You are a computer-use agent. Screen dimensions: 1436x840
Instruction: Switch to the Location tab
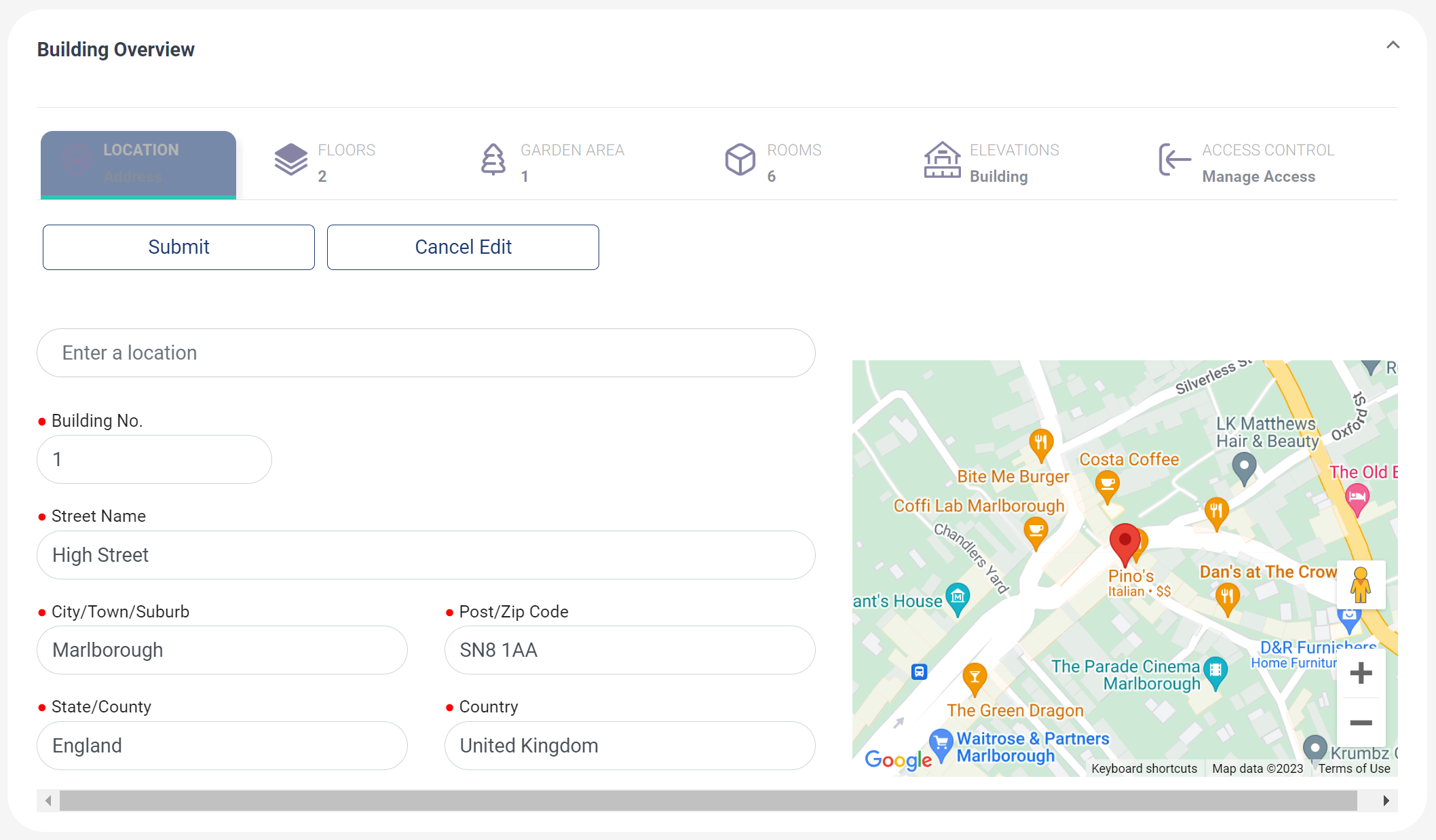[138, 164]
